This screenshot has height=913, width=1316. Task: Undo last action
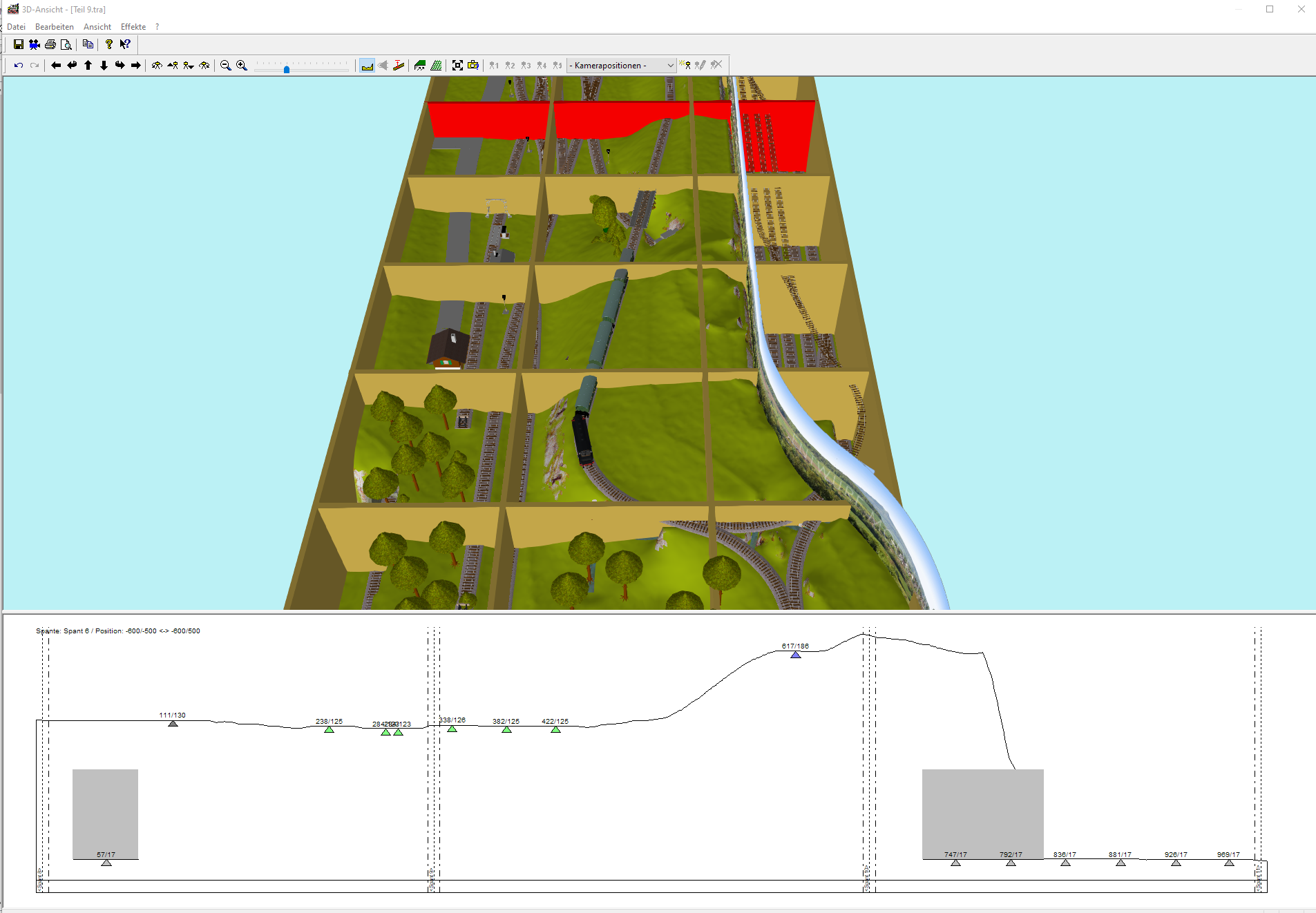19,65
